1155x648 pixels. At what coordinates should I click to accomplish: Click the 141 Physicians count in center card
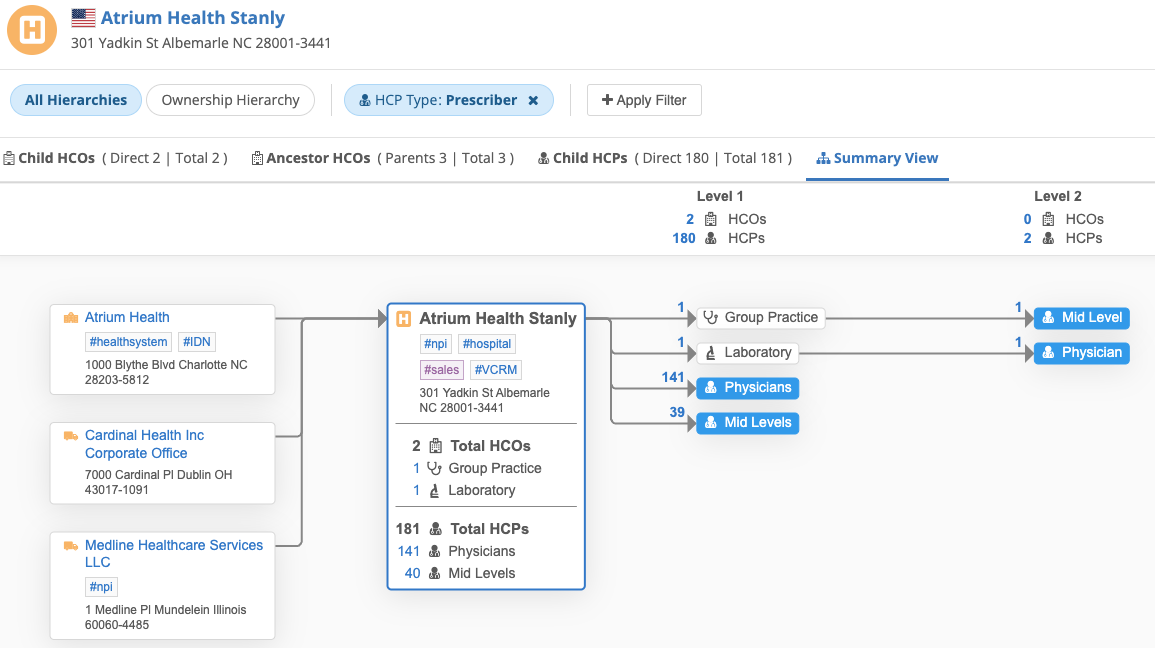coord(409,551)
